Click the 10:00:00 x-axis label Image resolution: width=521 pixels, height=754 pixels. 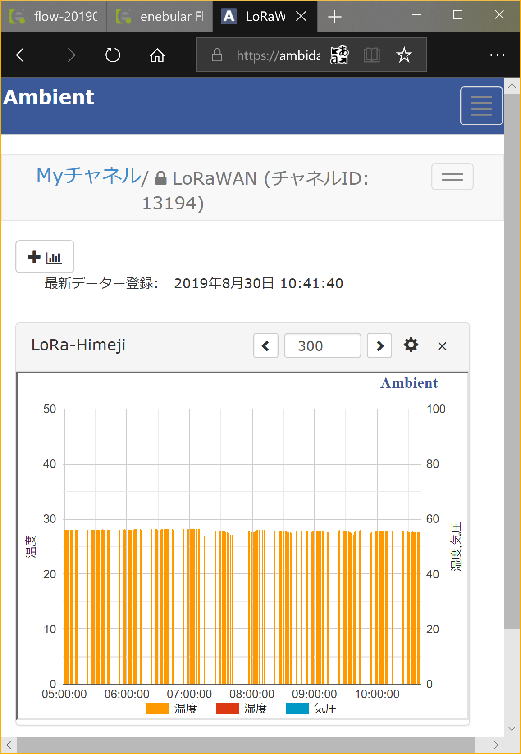point(377,694)
